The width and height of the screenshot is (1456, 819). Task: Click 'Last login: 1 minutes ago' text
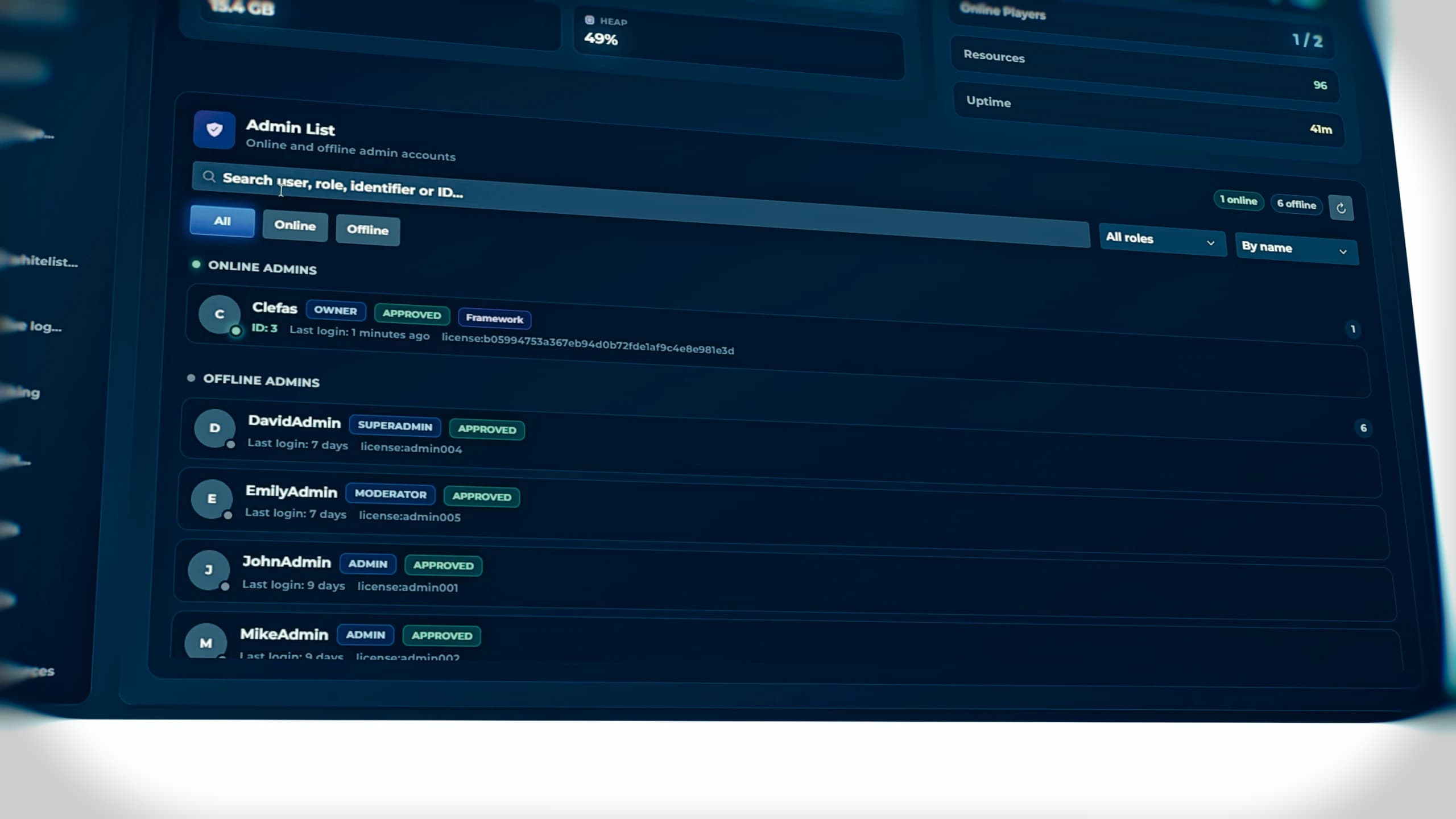click(x=359, y=332)
